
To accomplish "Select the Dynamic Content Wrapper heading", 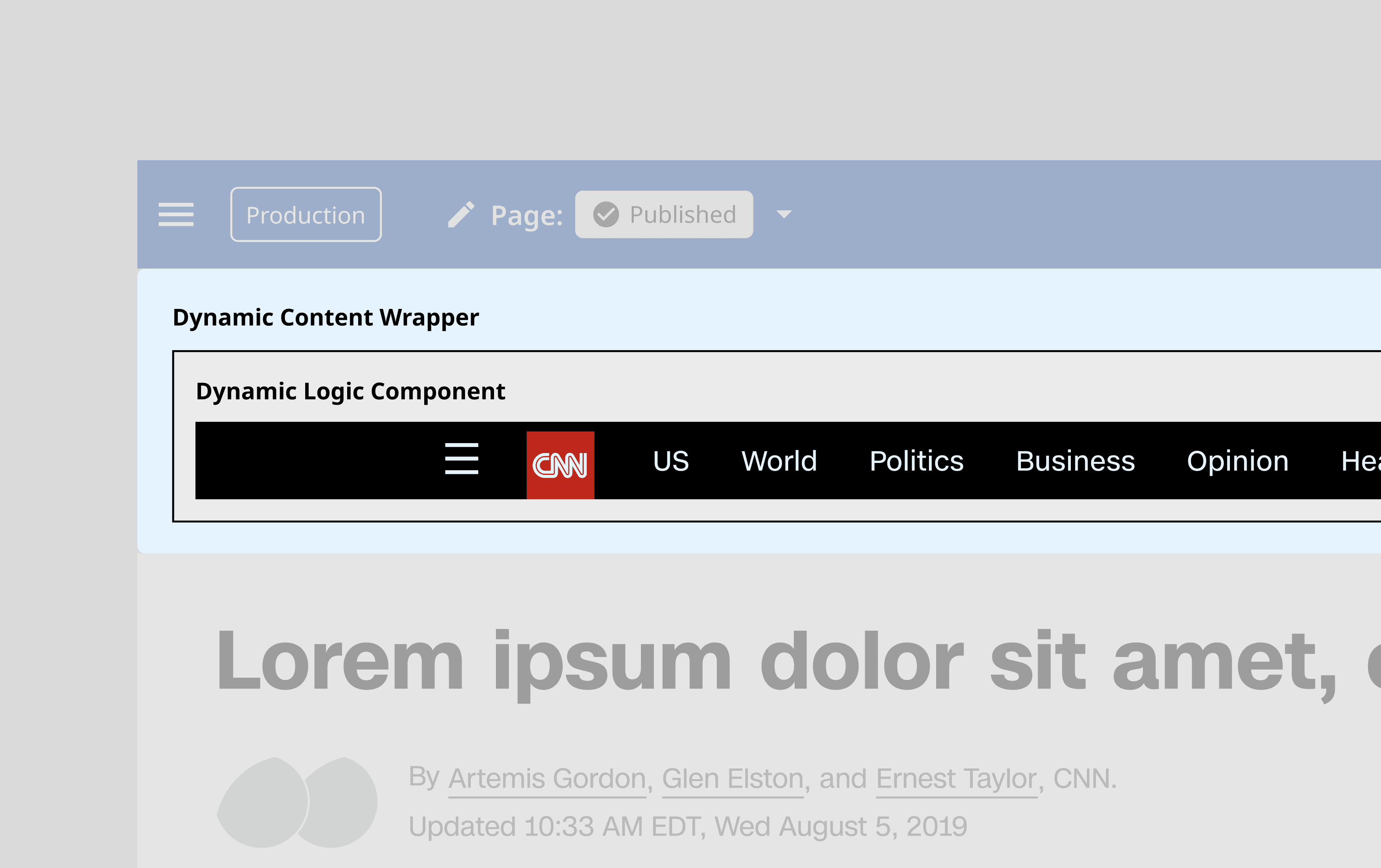I will (325, 318).
